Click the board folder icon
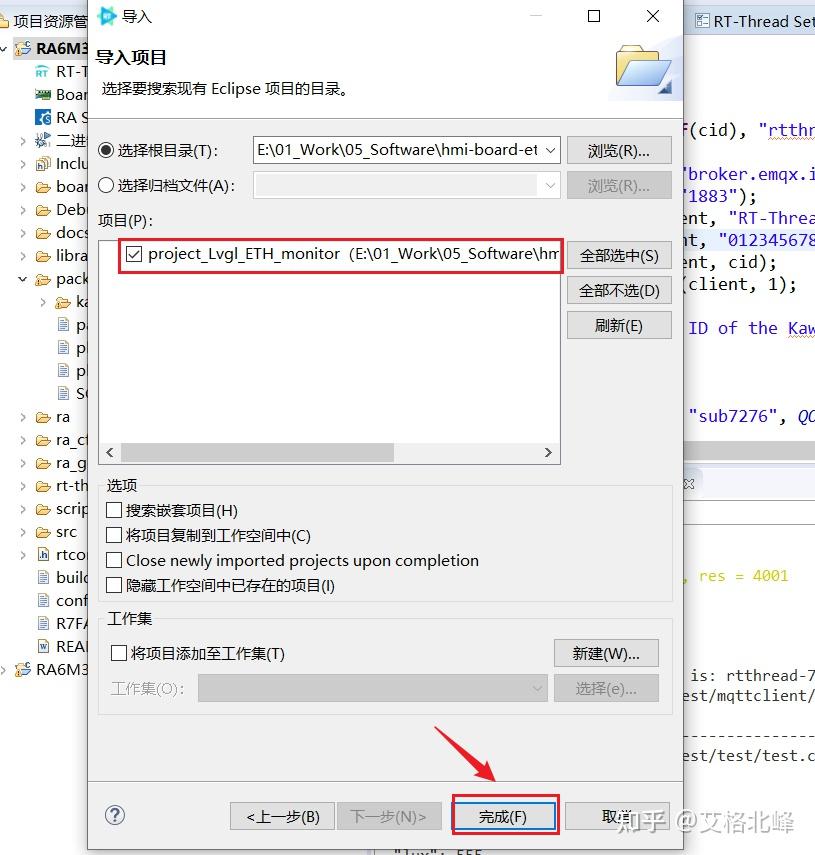This screenshot has height=855, width=815. [x=43, y=187]
